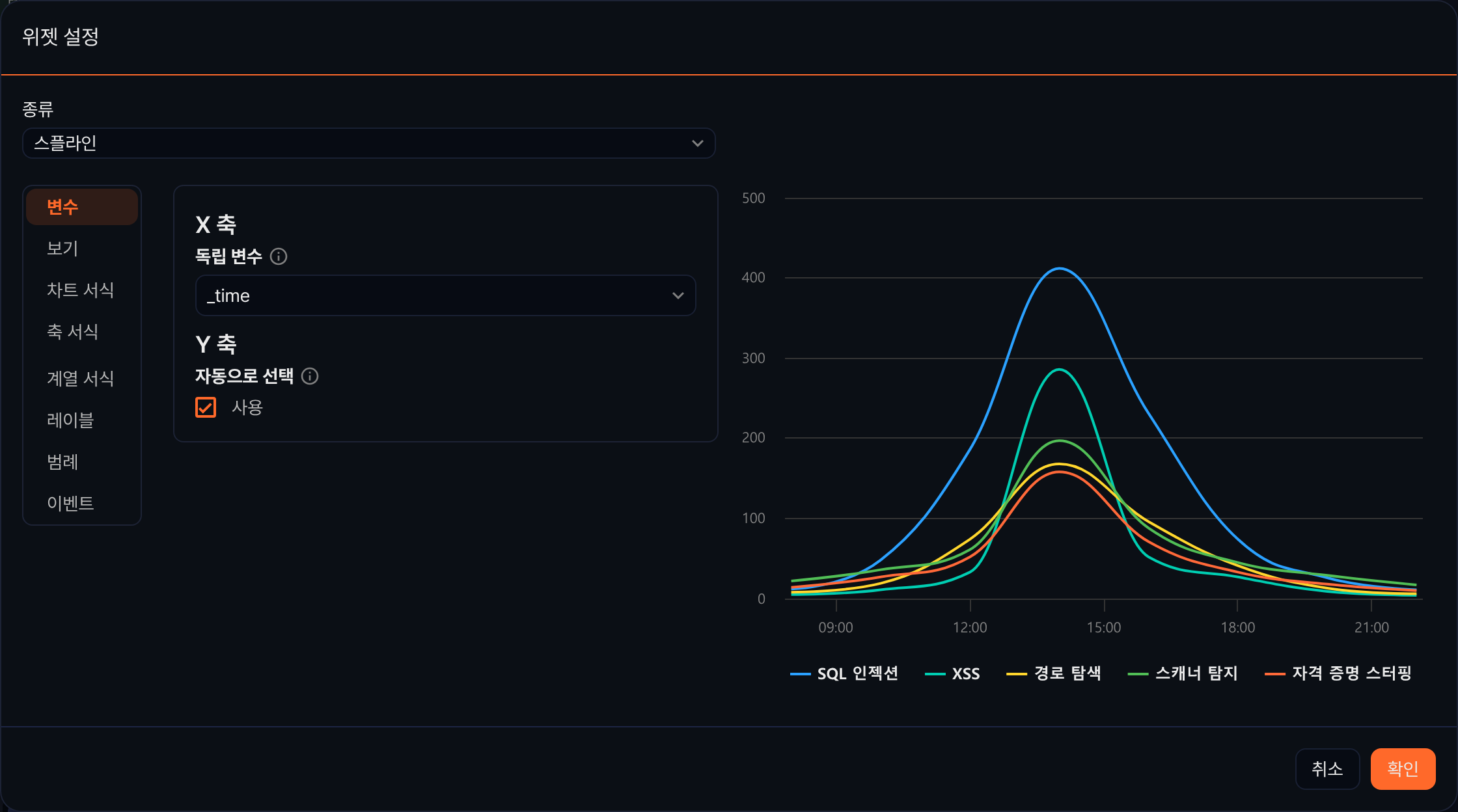
Task: Select the 변수 tab
Action: click(82, 207)
